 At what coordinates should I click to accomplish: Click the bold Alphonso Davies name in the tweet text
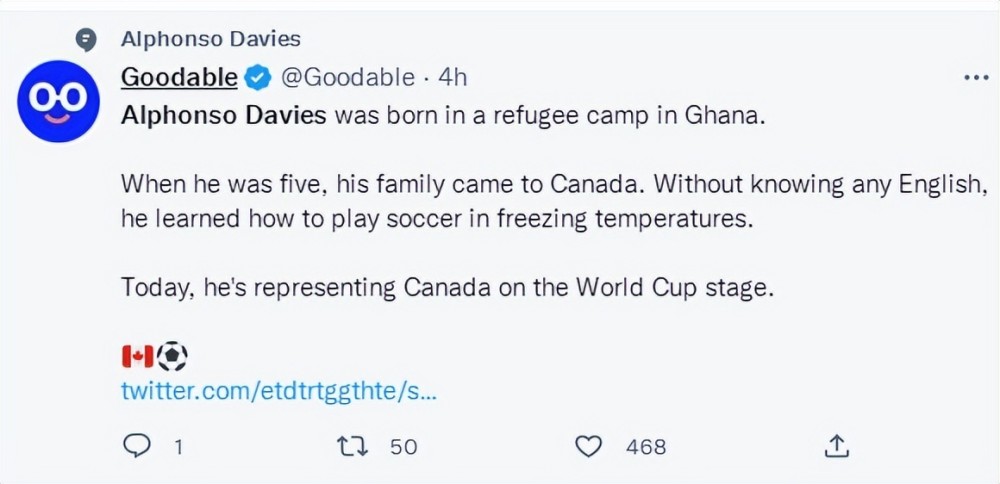tap(223, 115)
